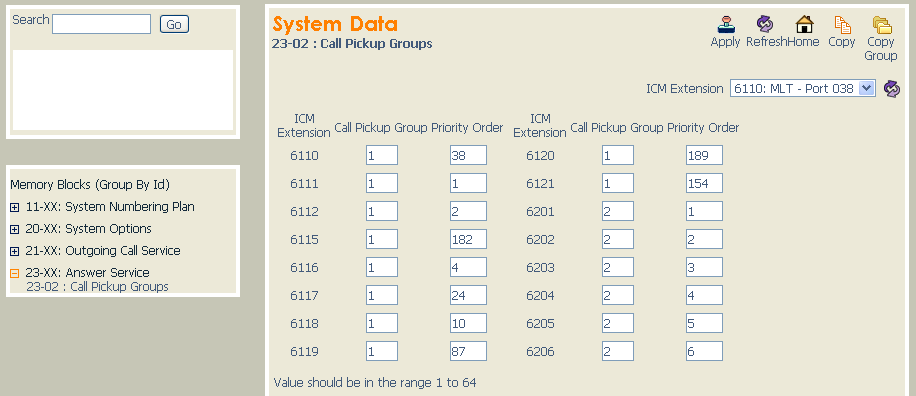Image resolution: width=916 pixels, height=396 pixels.
Task: Click the Copy Group folders icon
Action: [882, 24]
